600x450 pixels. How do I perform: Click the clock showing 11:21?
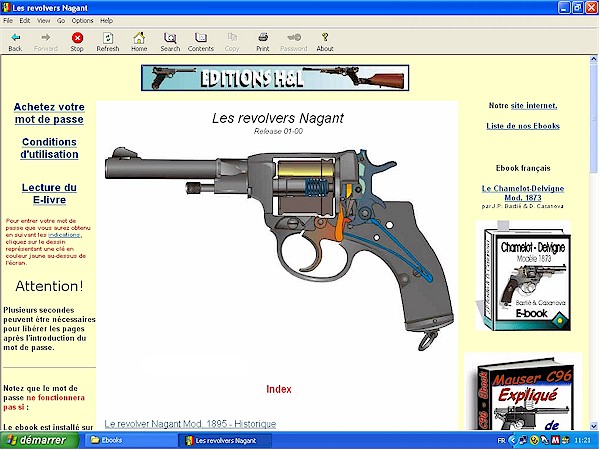click(582, 441)
